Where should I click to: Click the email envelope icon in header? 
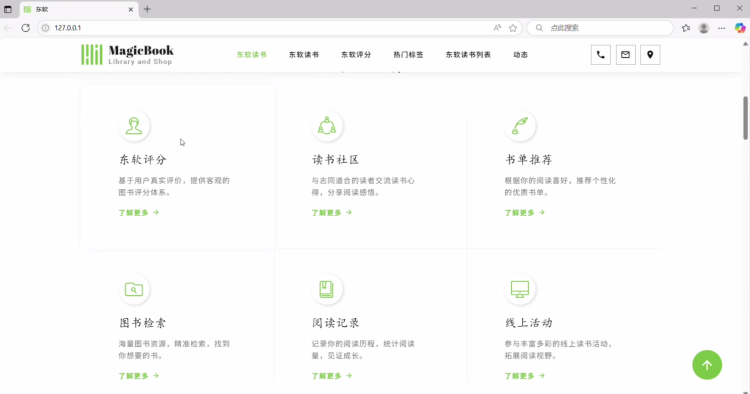click(x=625, y=55)
